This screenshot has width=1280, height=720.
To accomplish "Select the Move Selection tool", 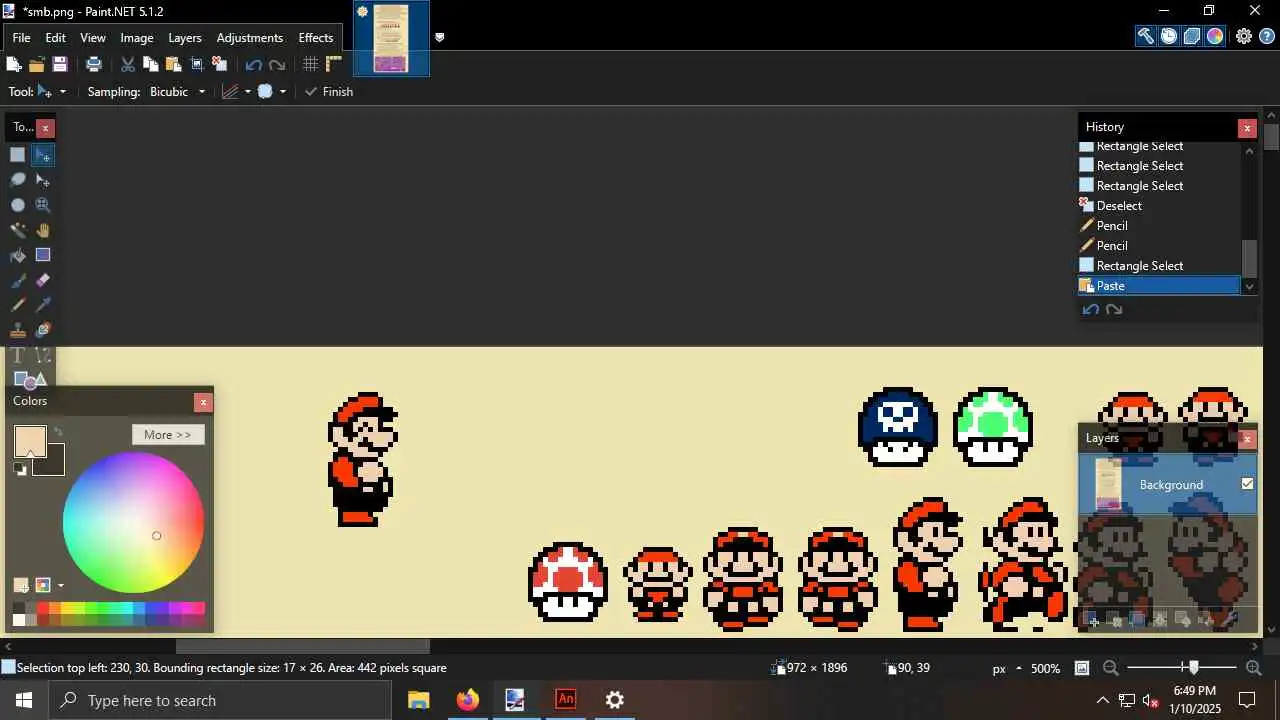I will tap(43, 179).
